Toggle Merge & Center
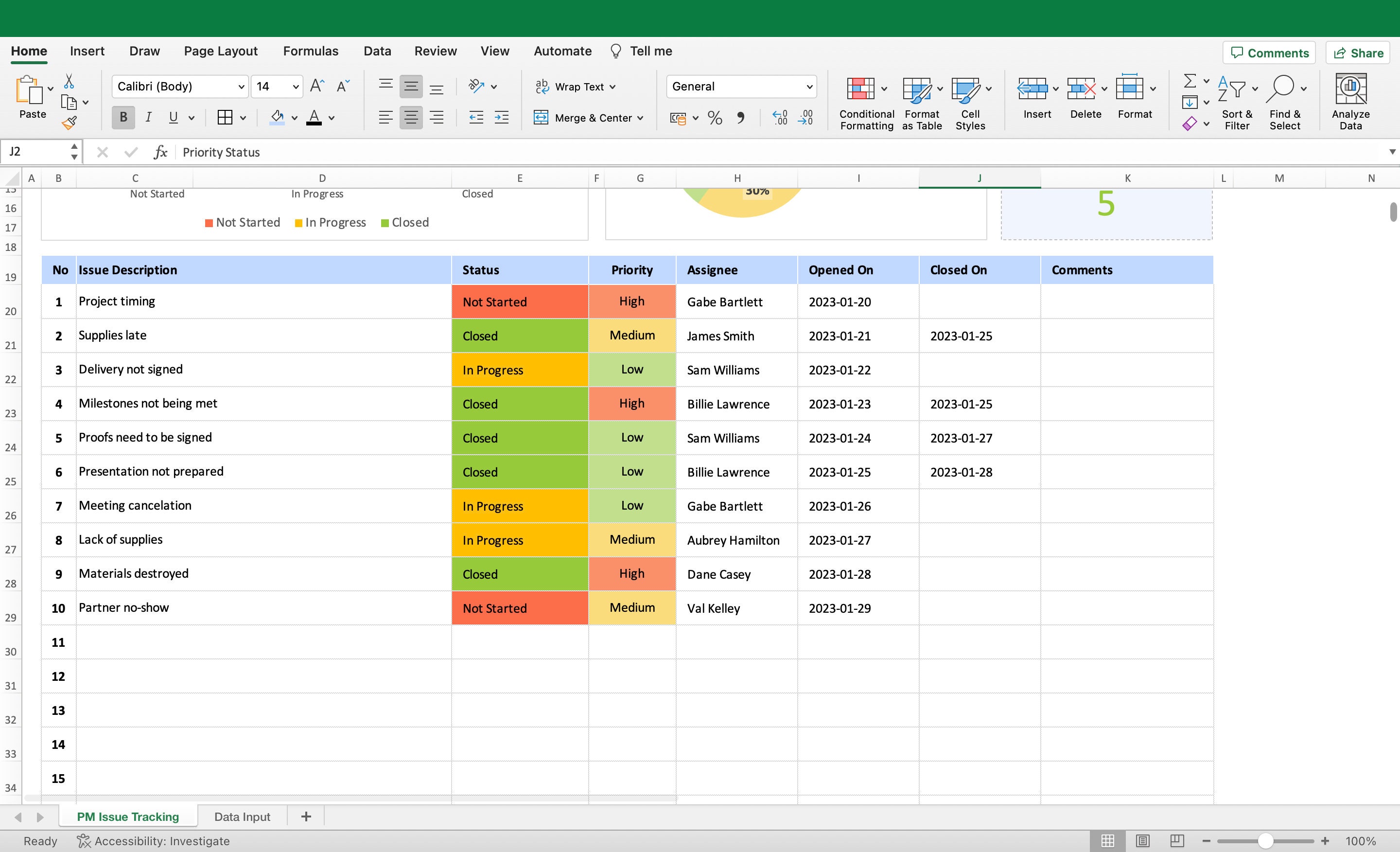Viewport: 1400px width, 852px height. (x=588, y=118)
